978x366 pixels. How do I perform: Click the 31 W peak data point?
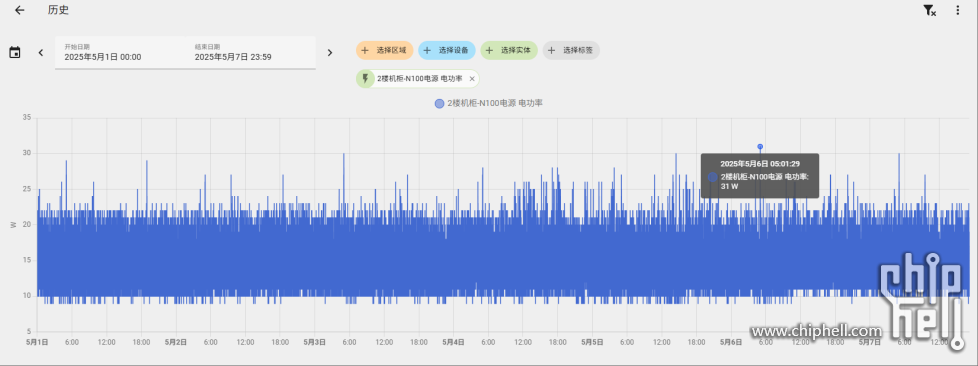tap(760, 147)
